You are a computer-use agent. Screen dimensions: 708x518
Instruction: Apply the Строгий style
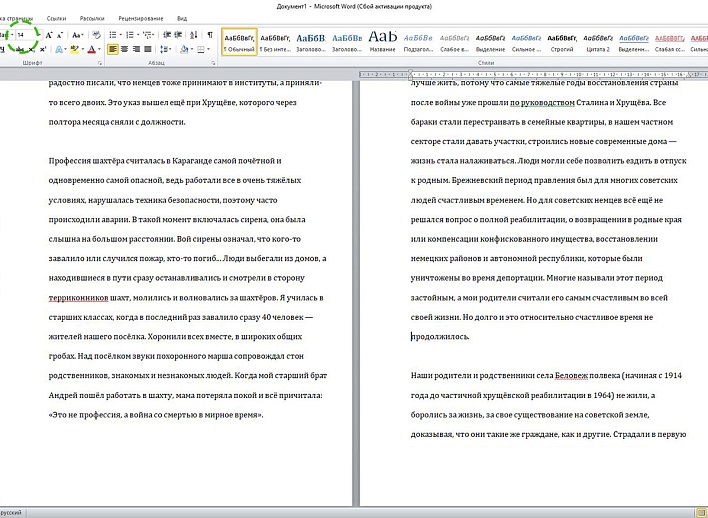562,42
